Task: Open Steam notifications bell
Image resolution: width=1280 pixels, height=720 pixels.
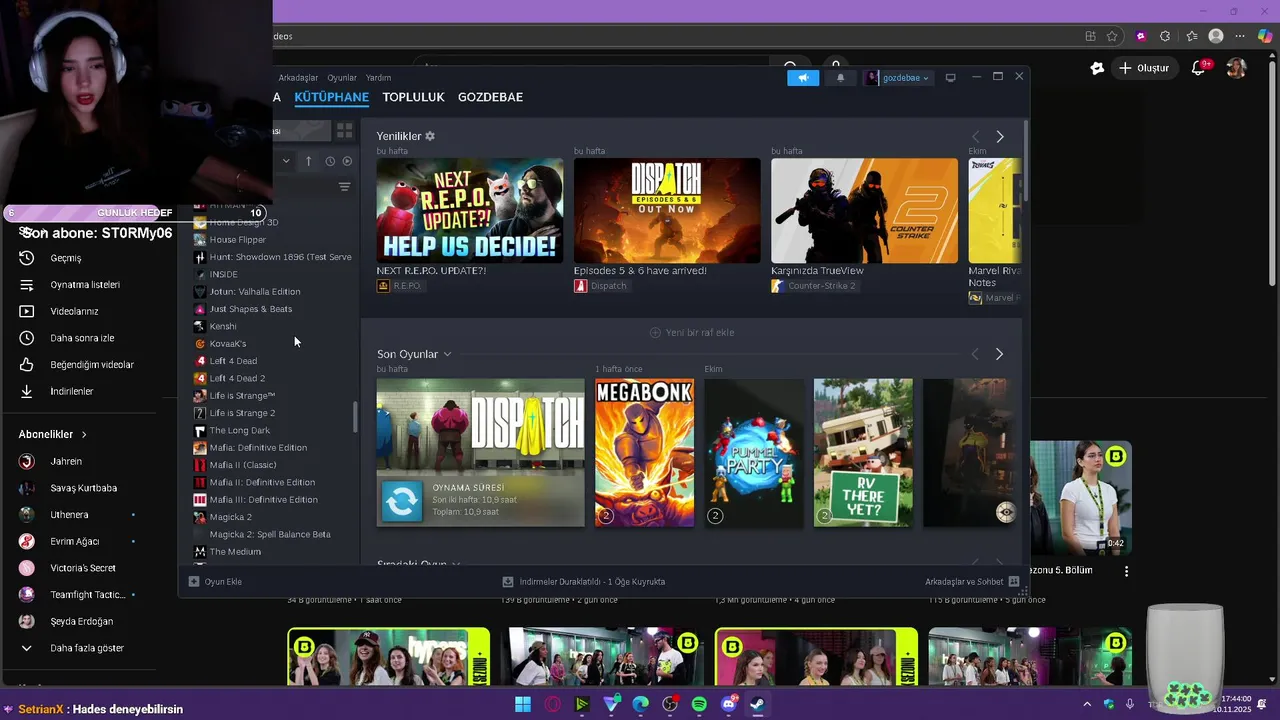Action: click(x=840, y=78)
